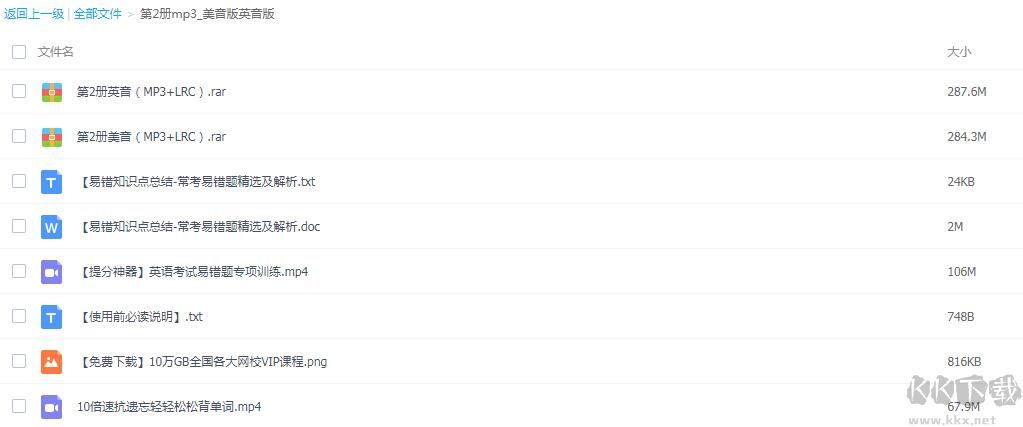This screenshot has height=427, width=1023.
Task: Click the RAR archive icon for 第2册美音
Action: (52, 137)
